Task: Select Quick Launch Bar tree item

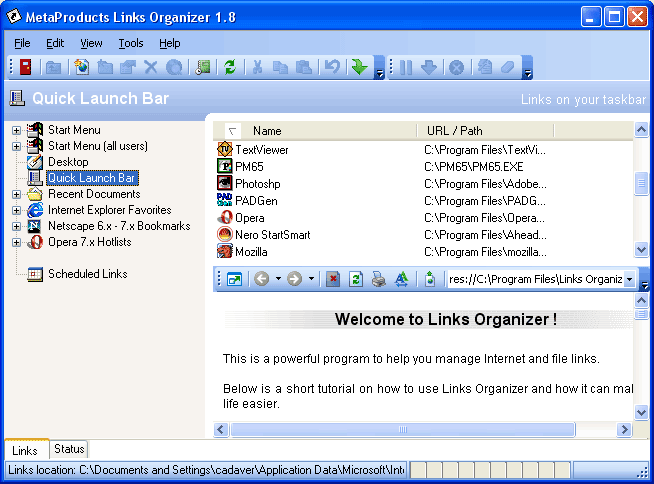Action: click(92, 178)
